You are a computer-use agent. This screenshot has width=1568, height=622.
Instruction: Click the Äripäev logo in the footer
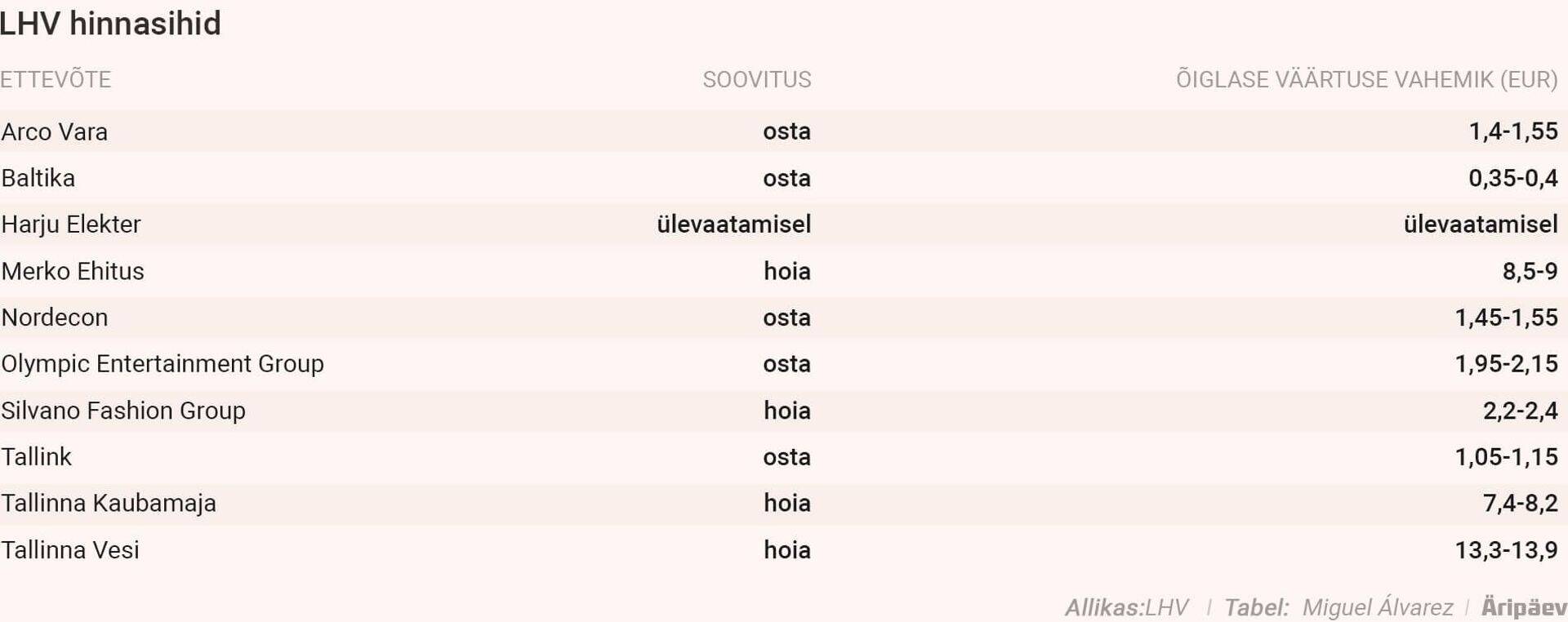point(1524,607)
